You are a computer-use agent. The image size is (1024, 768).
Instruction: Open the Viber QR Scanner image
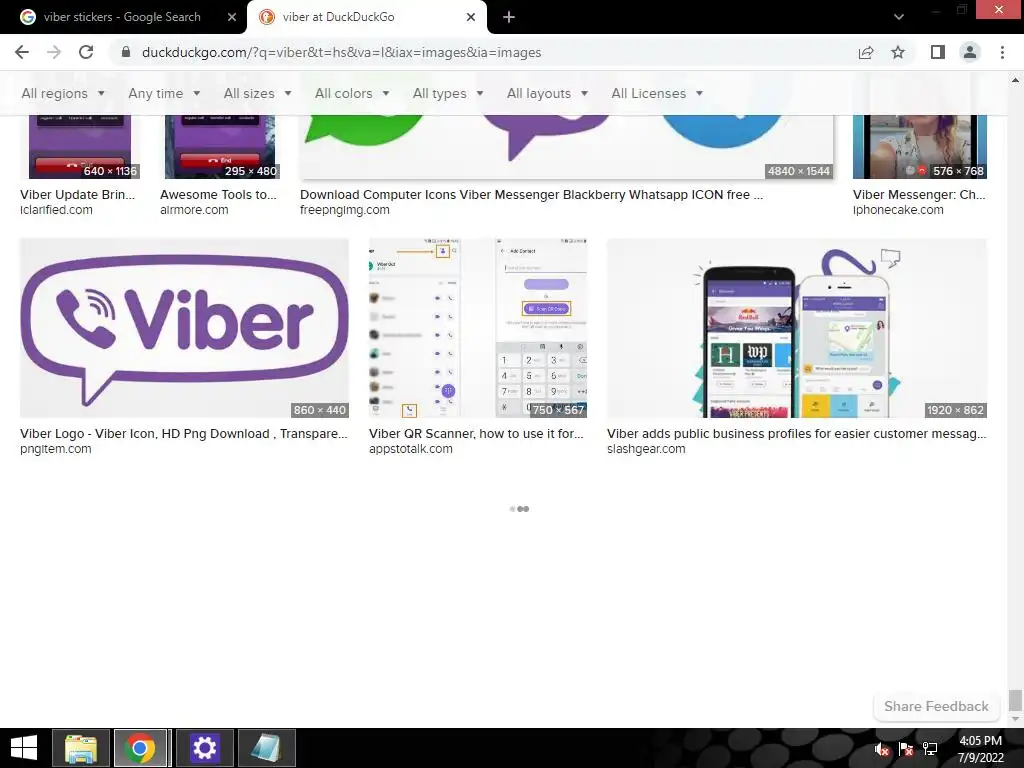point(477,328)
